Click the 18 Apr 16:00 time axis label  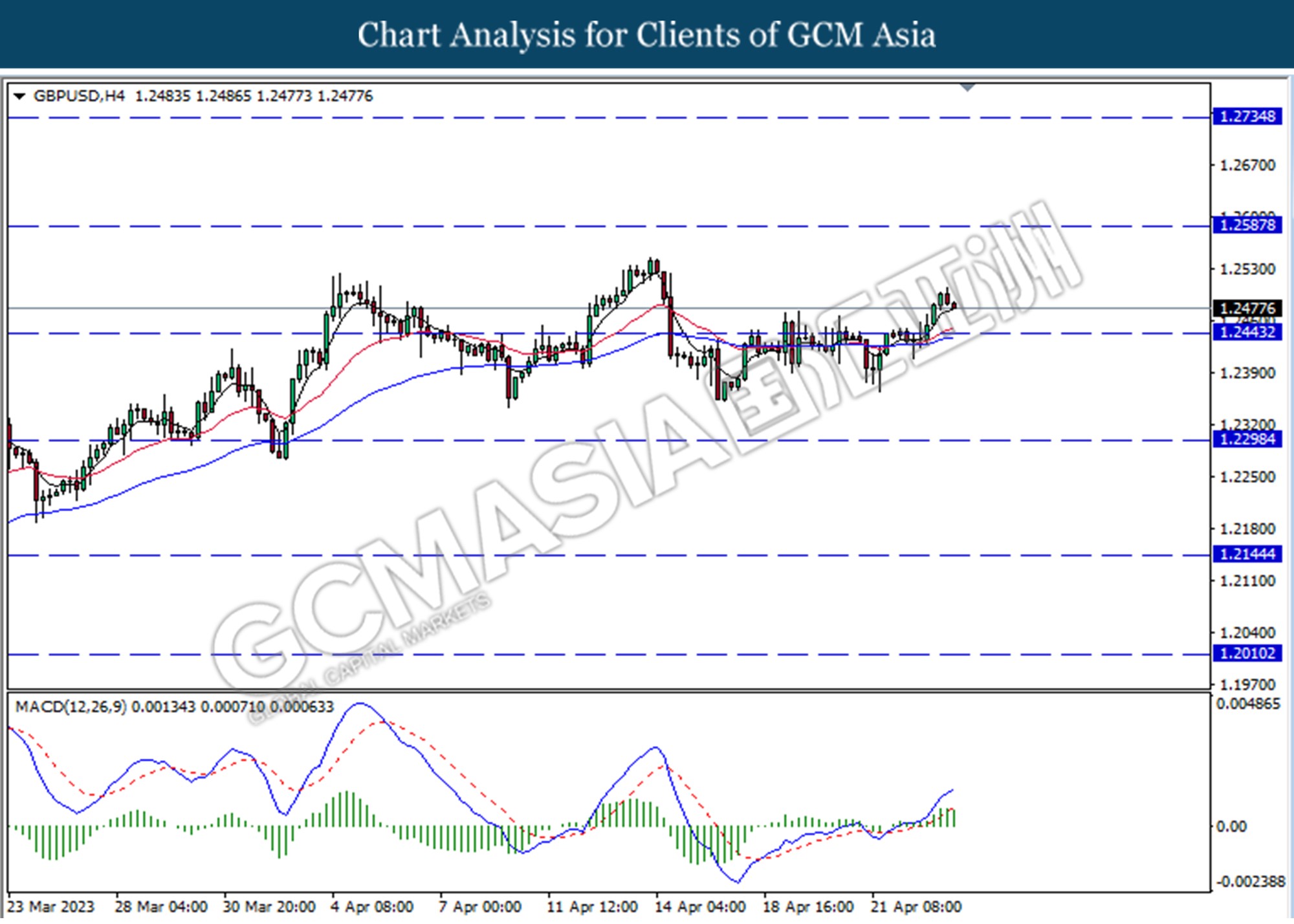pos(809,907)
